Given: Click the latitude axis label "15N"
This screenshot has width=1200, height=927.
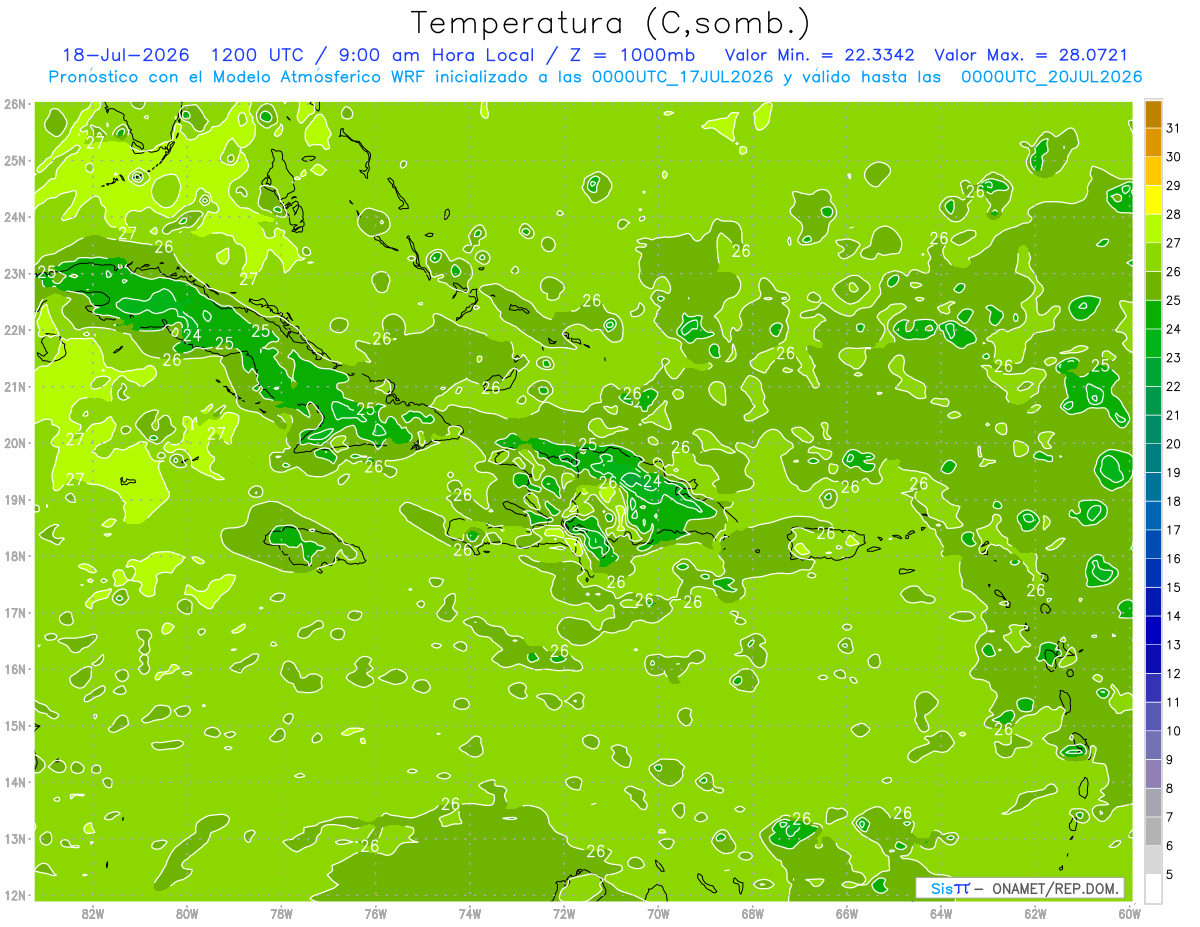Looking at the screenshot, I should click(x=15, y=726).
